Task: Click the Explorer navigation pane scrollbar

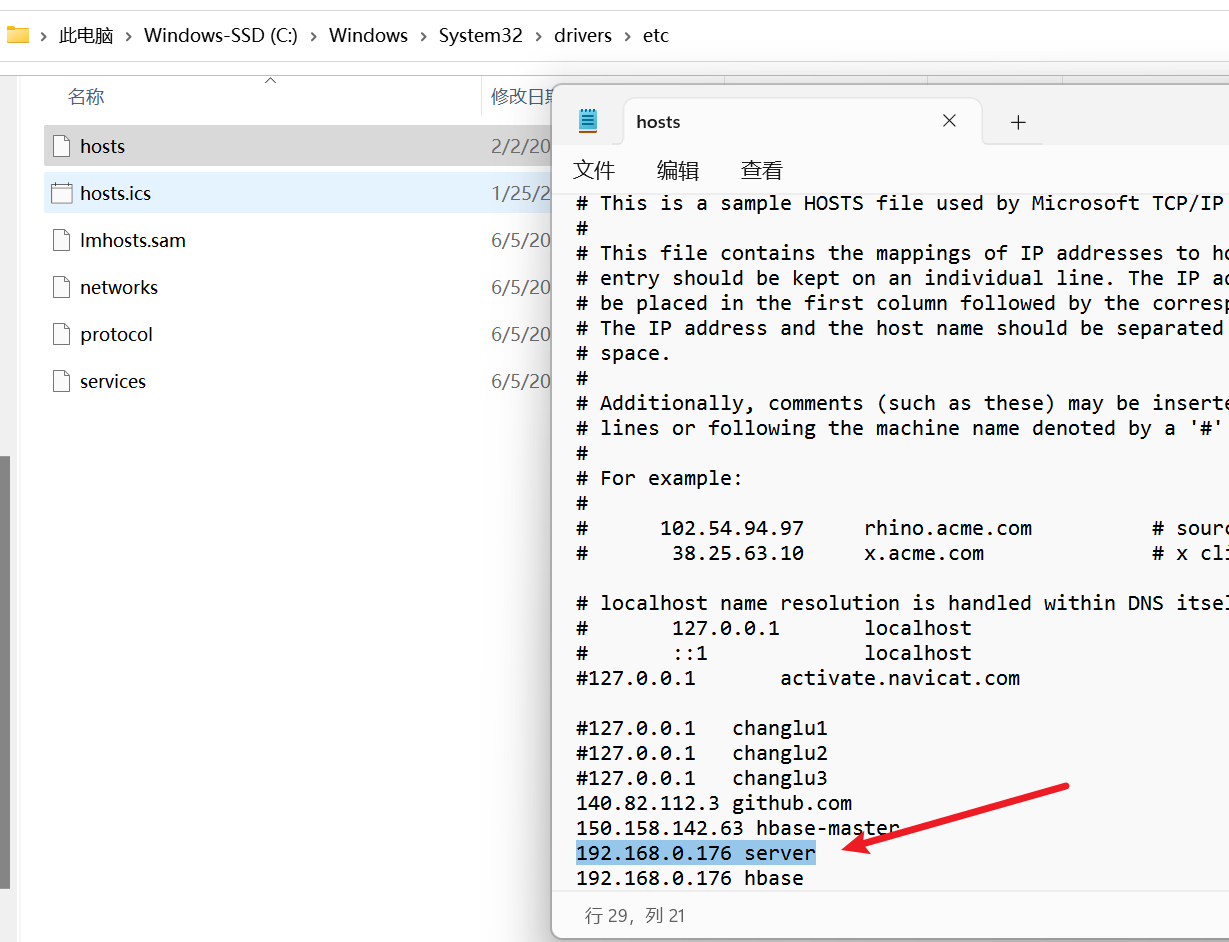Action: [x=5, y=670]
